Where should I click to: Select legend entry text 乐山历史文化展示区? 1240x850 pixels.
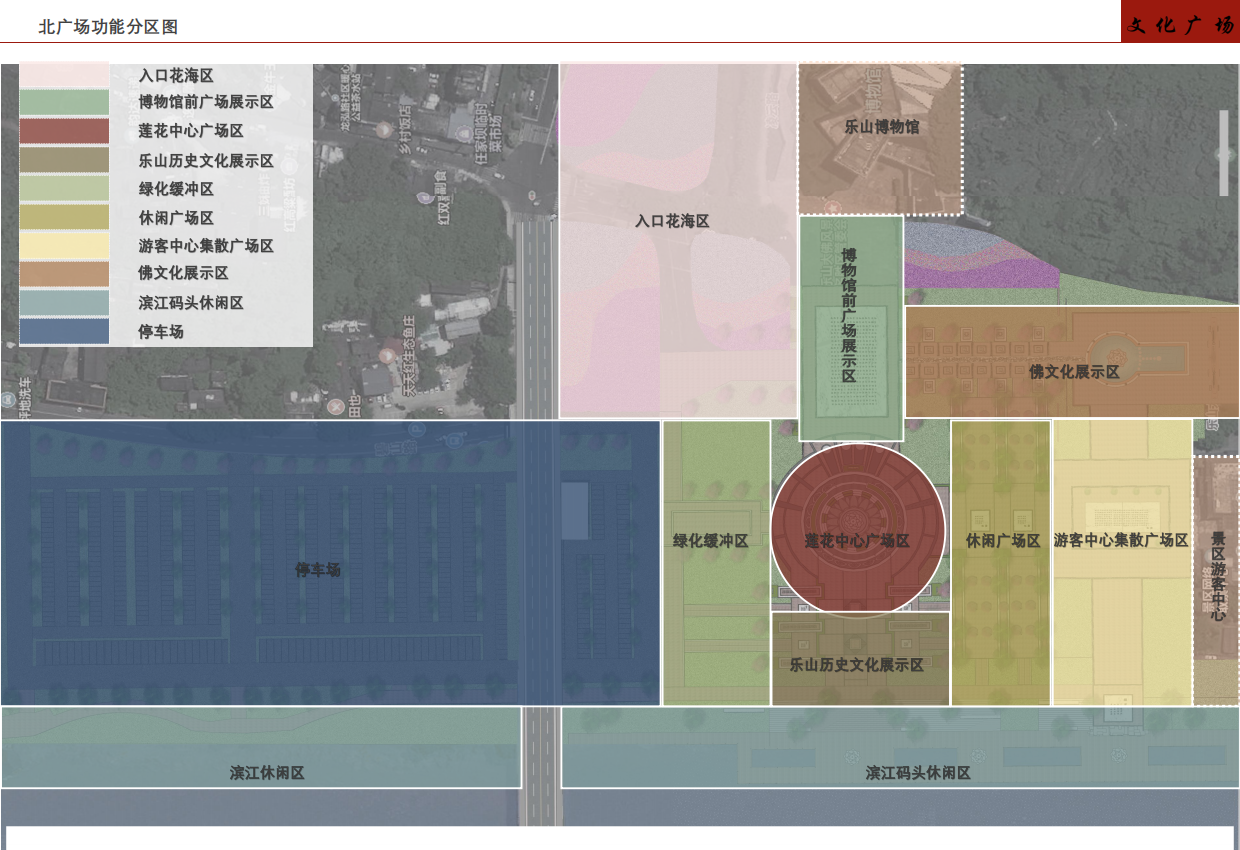point(206,160)
